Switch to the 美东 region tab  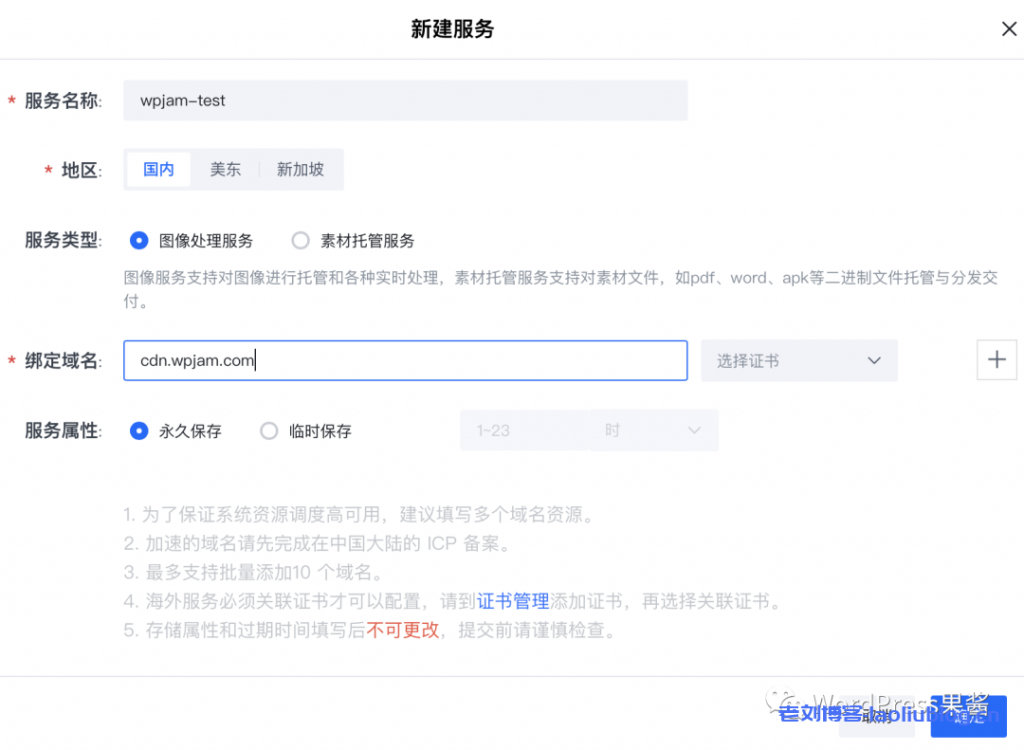pos(225,169)
